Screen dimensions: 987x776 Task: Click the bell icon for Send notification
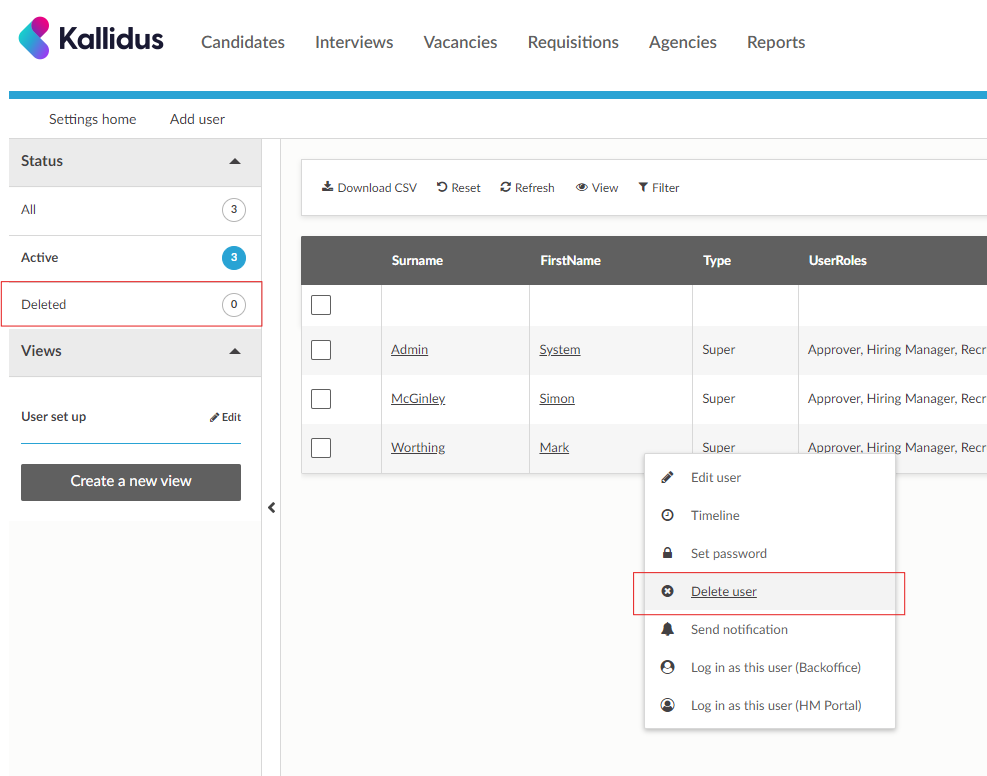pos(668,629)
